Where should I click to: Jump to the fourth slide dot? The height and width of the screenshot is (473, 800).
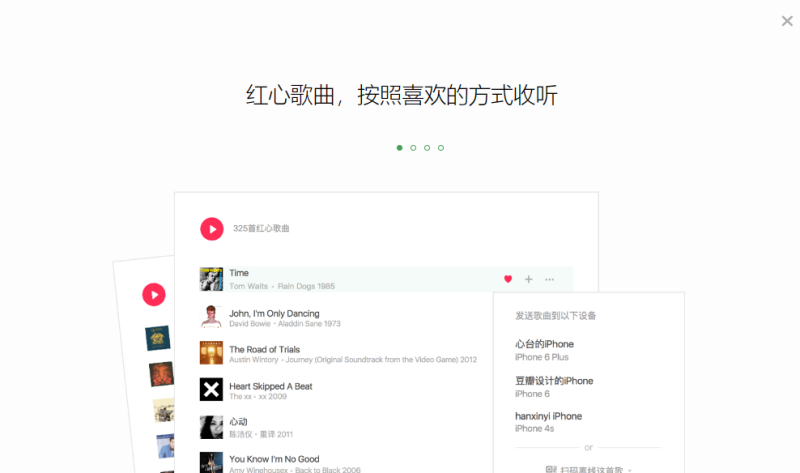point(441,148)
